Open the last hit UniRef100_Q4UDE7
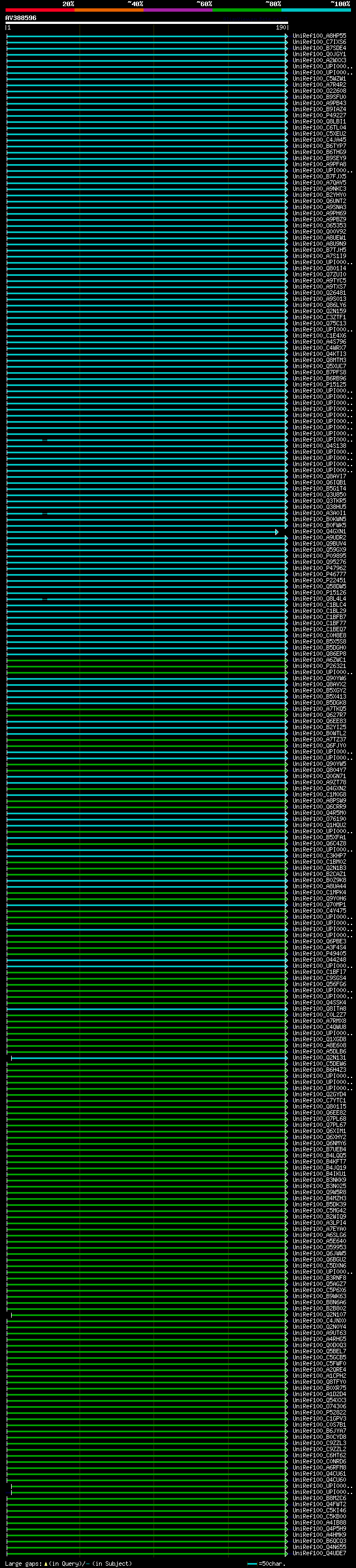 point(319,1554)
